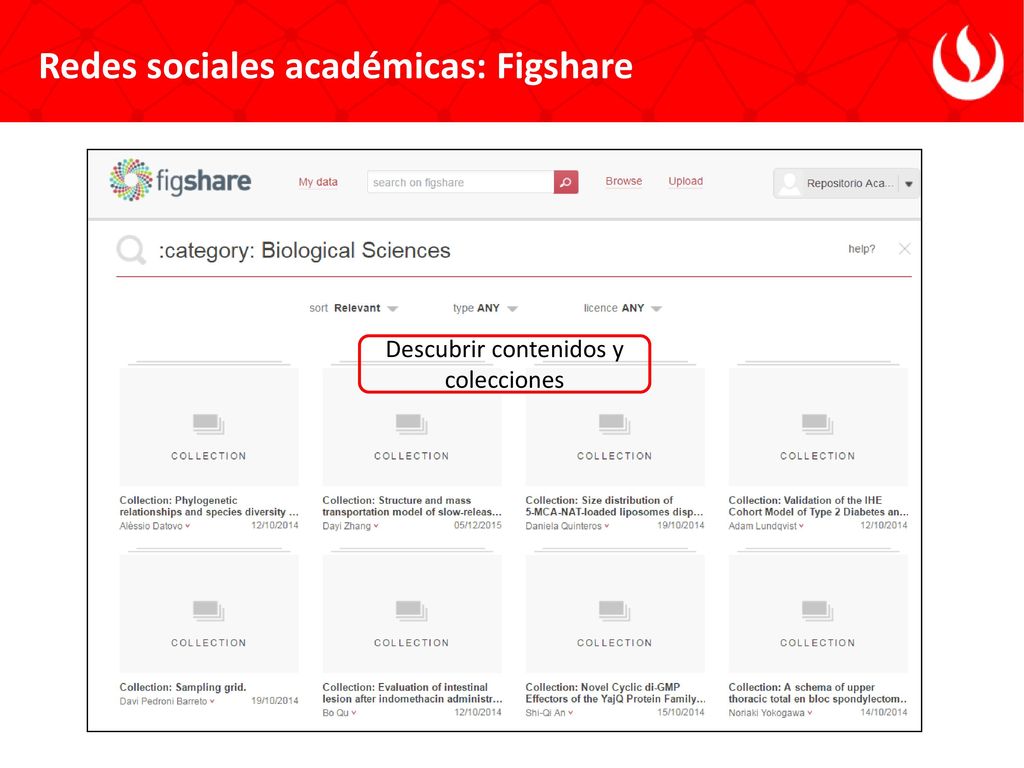Close the category search with X
Screen dimensions: 1024x768
(x=904, y=249)
